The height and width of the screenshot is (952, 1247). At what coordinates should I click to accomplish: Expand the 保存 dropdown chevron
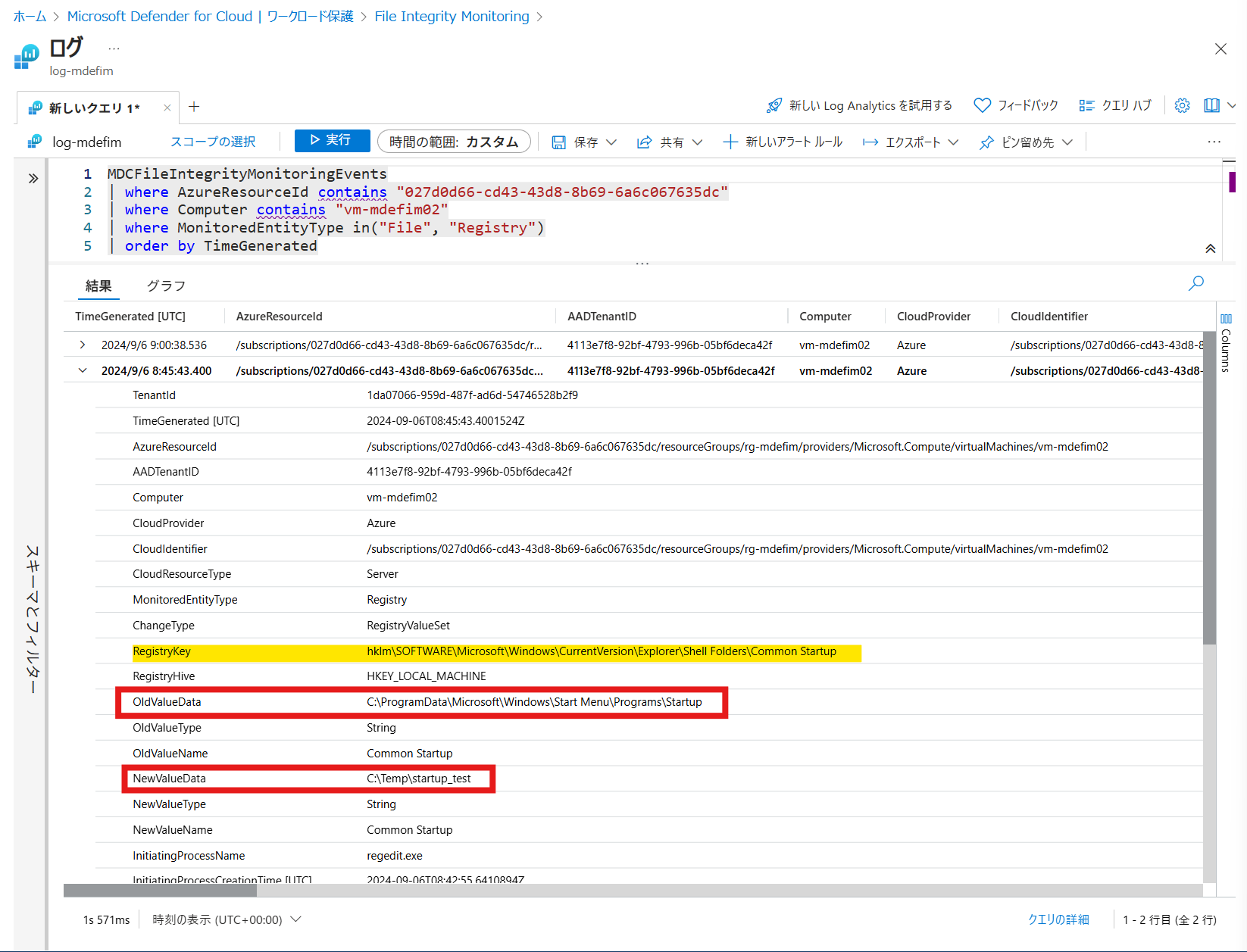pyautogui.click(x=611, y=142)
